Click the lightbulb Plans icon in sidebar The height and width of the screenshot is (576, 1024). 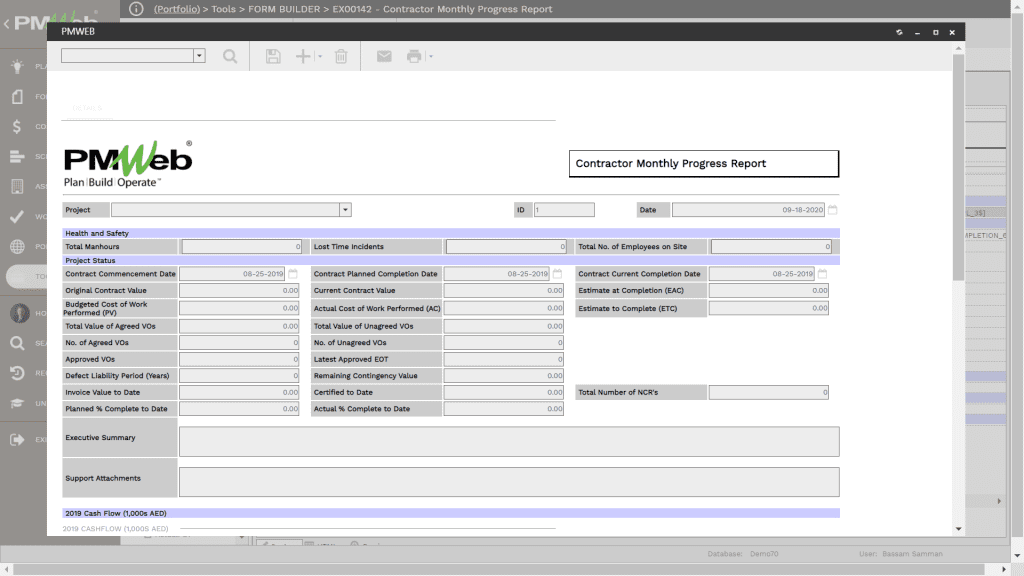coord(18,66)
